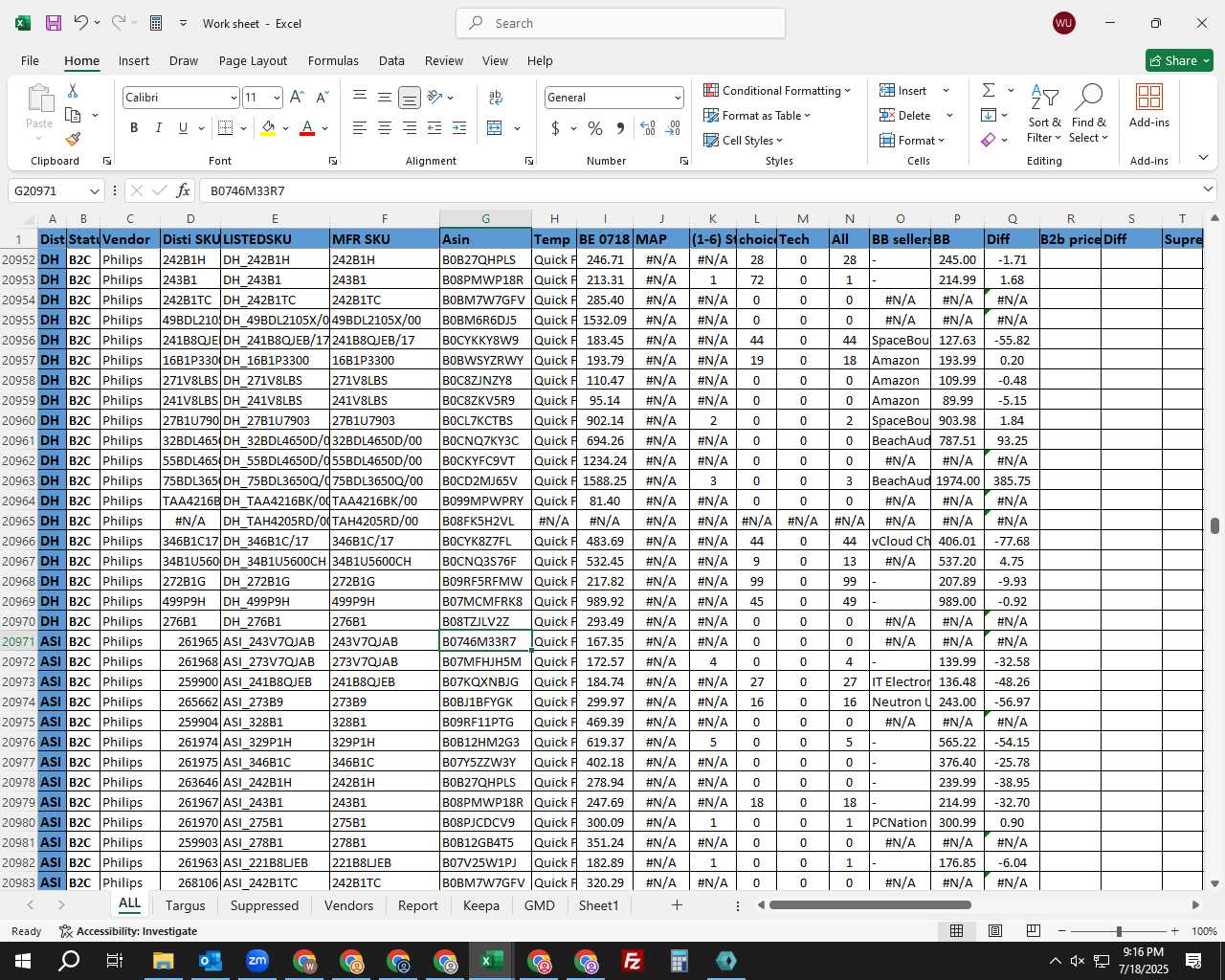This screenshot has height=980, width=1225.
Task: Click the Cut scissors icon
Action: point(73,91)
